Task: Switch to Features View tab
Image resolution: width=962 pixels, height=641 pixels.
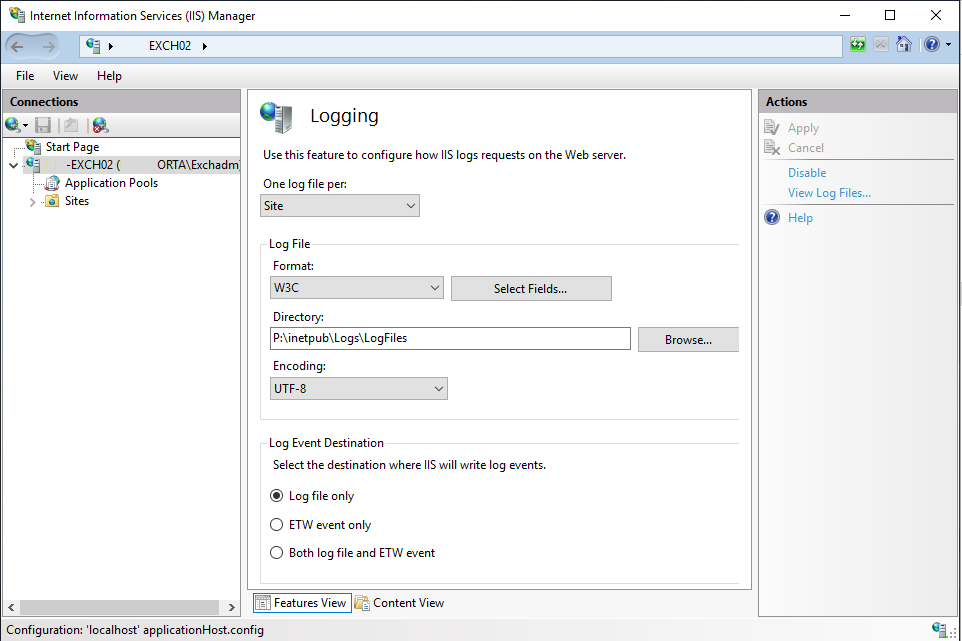Action: 302,603
